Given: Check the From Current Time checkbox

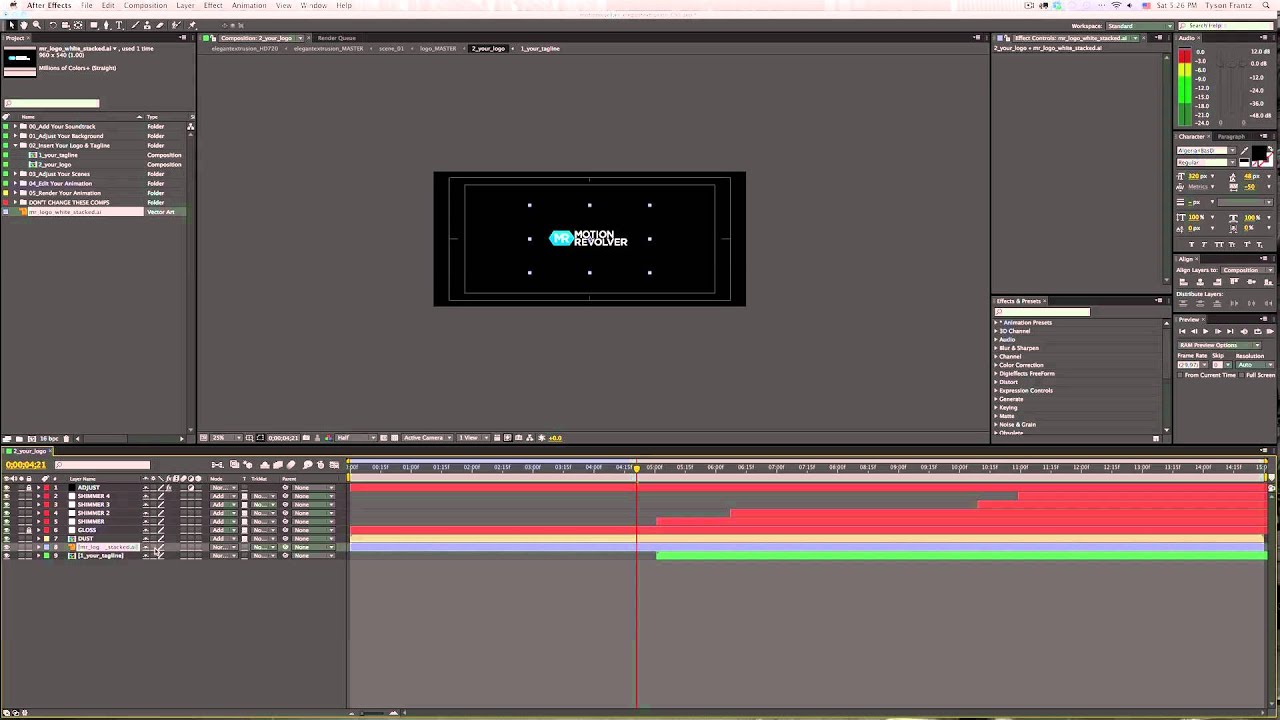Looking at the screenshot, I should pyautogui.click(x=1180, y=375).
